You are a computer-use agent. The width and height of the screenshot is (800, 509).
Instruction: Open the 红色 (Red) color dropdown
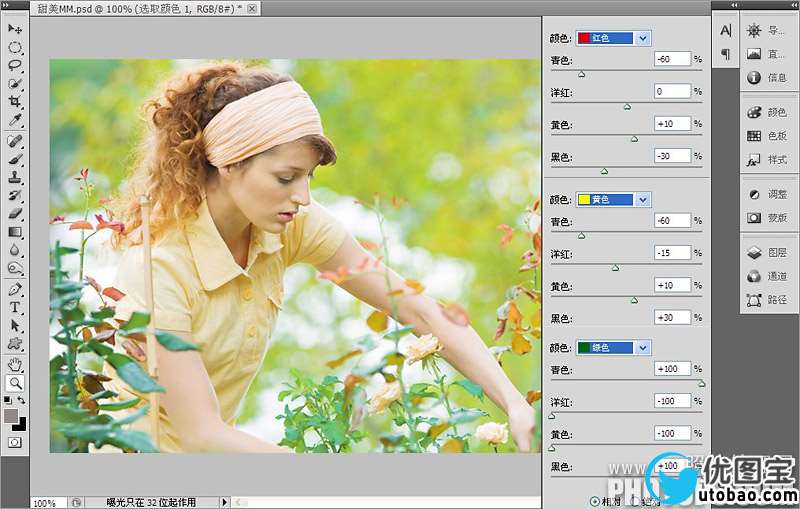click(x=613, y=38)
